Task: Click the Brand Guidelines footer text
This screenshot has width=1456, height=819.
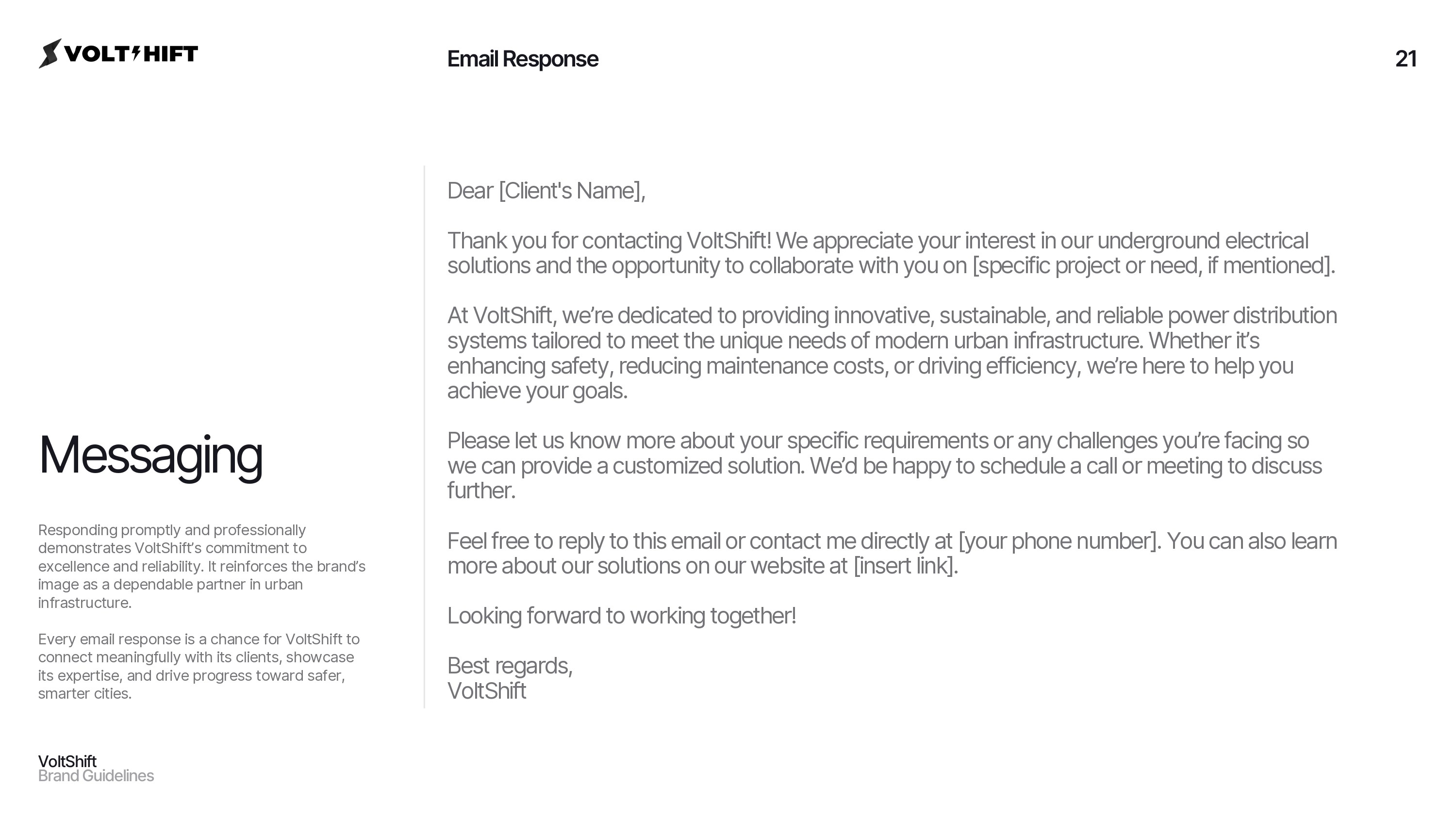Action: coord(96,776)
